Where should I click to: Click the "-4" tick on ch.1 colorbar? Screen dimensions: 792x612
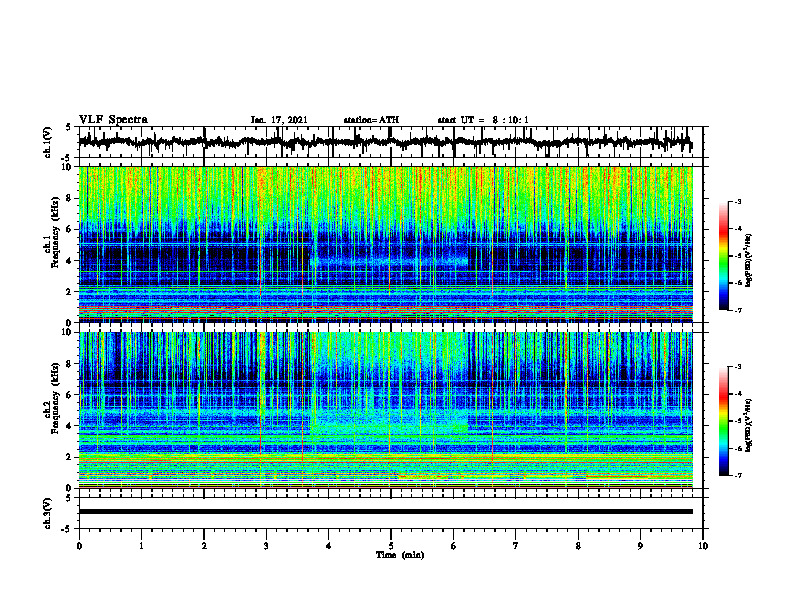coord(738,229)
